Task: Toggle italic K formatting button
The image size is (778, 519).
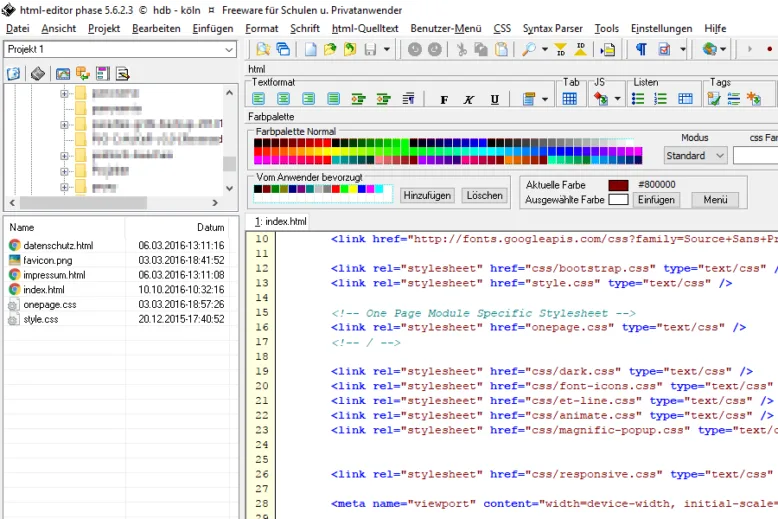Action: point(468,100)
